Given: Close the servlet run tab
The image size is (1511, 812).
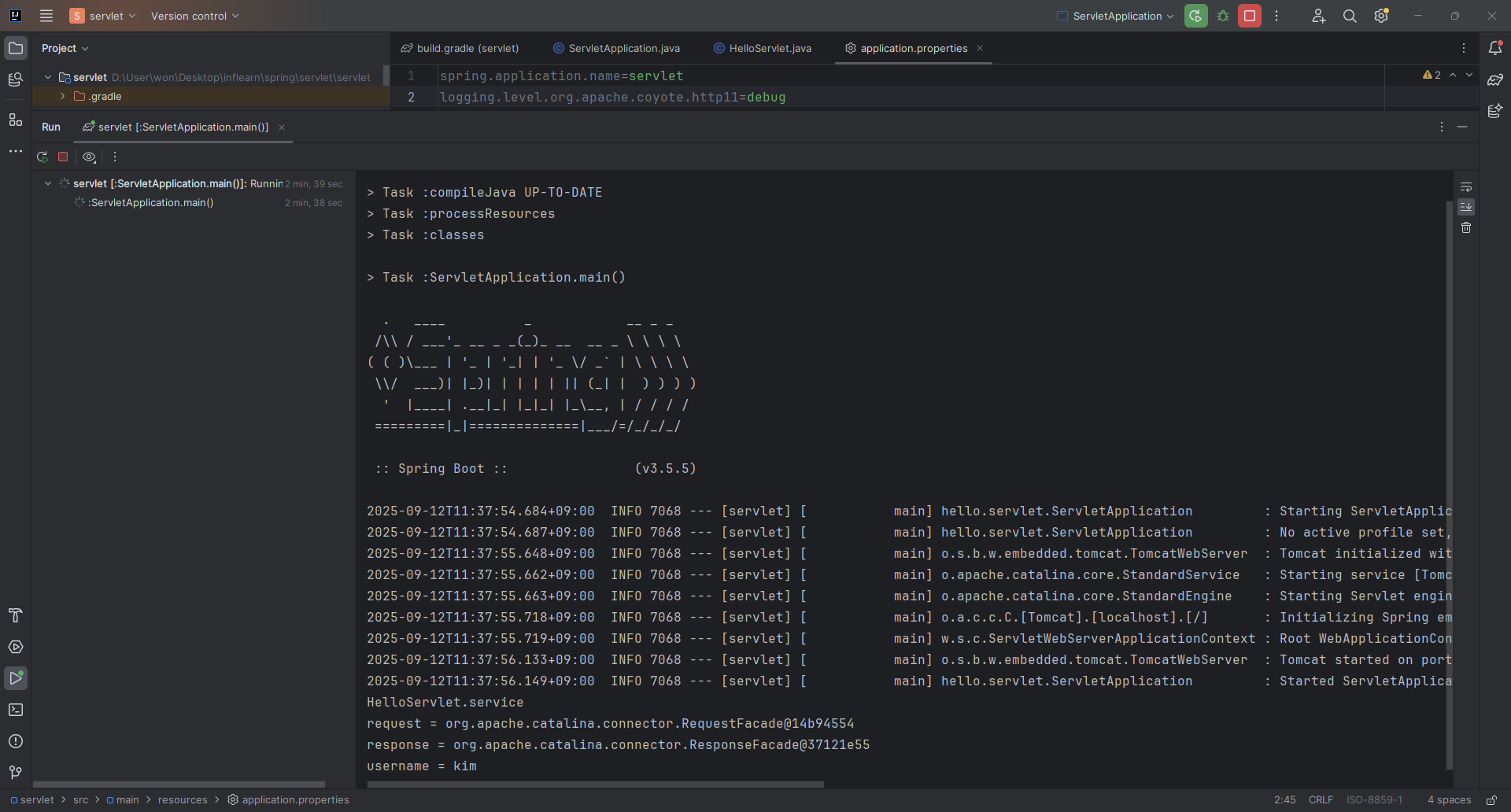Looking at the screenshot, I should coord(282,127).
